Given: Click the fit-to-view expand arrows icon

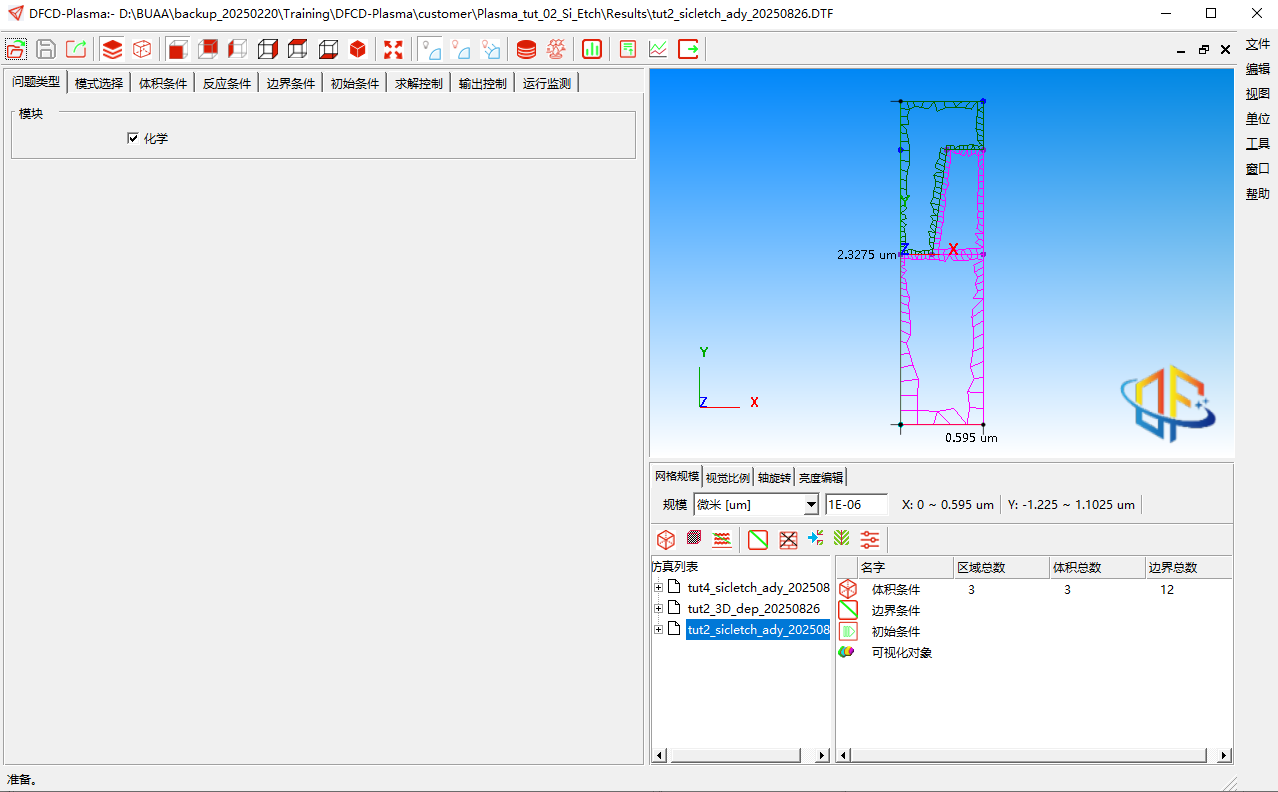Looking at the screenshot, I should (393, 49).
